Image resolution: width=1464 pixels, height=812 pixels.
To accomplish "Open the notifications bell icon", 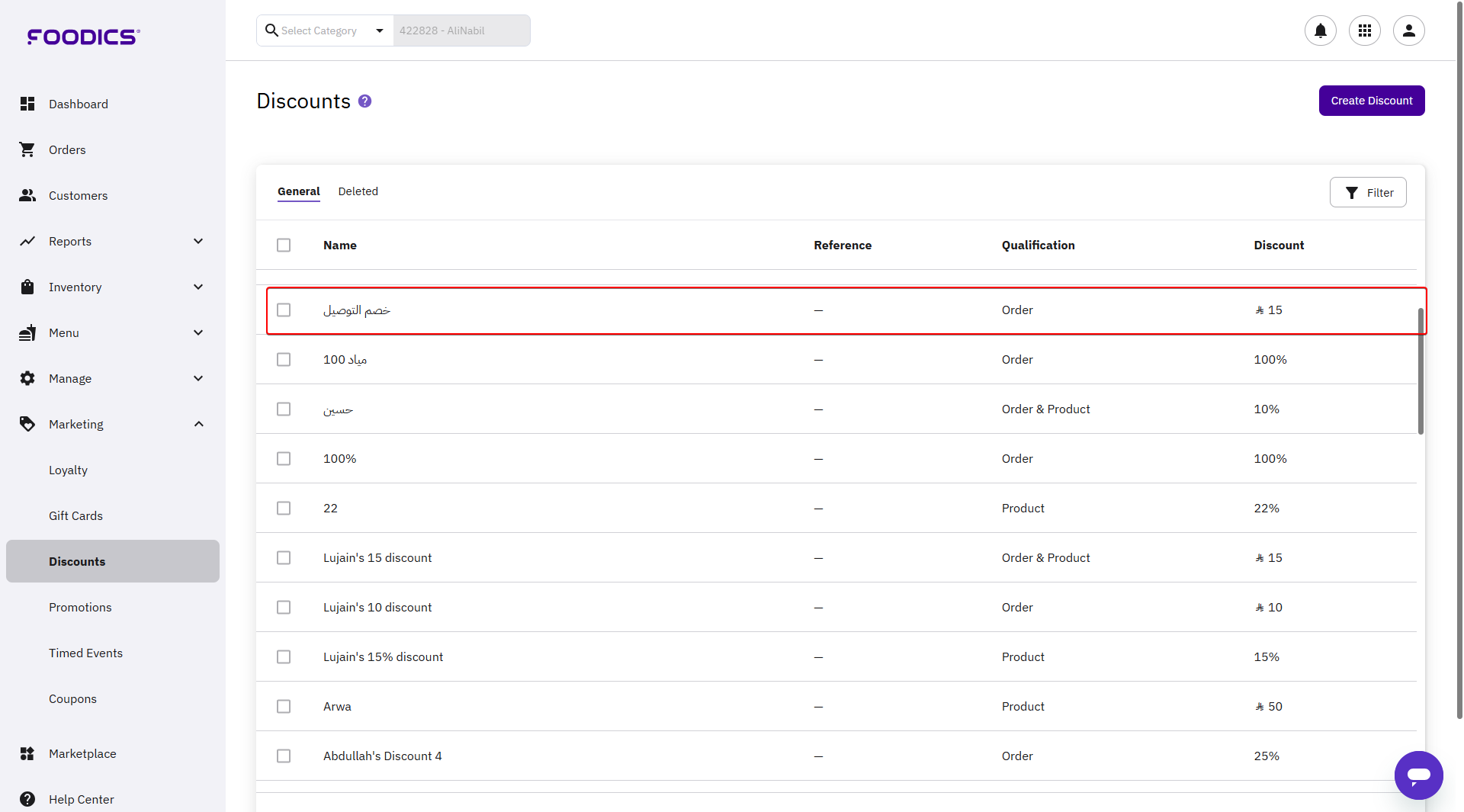I will (x=1320, y=30).
